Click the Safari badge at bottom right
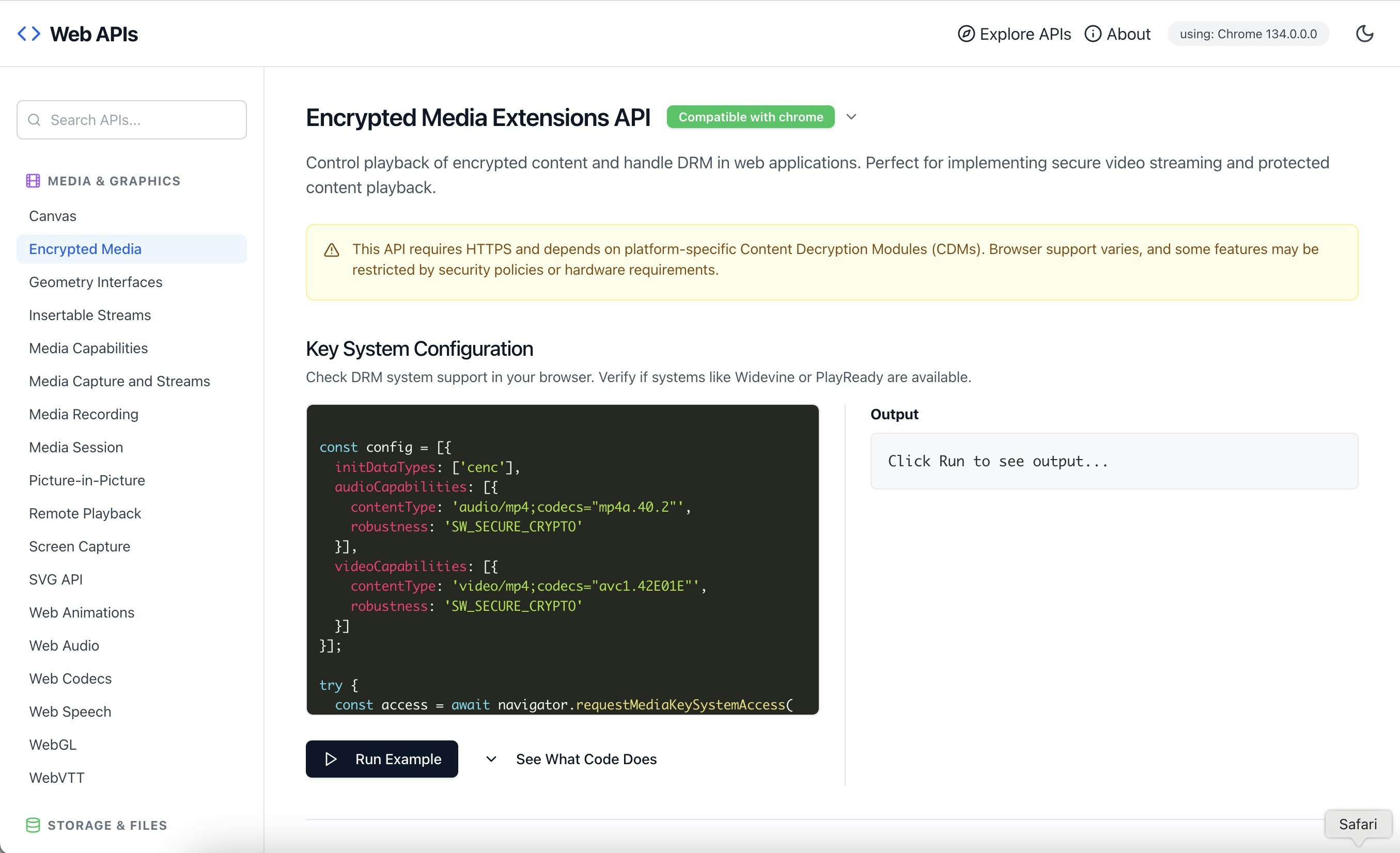This screenshot has height=853, width=1400. (1358, 824)
